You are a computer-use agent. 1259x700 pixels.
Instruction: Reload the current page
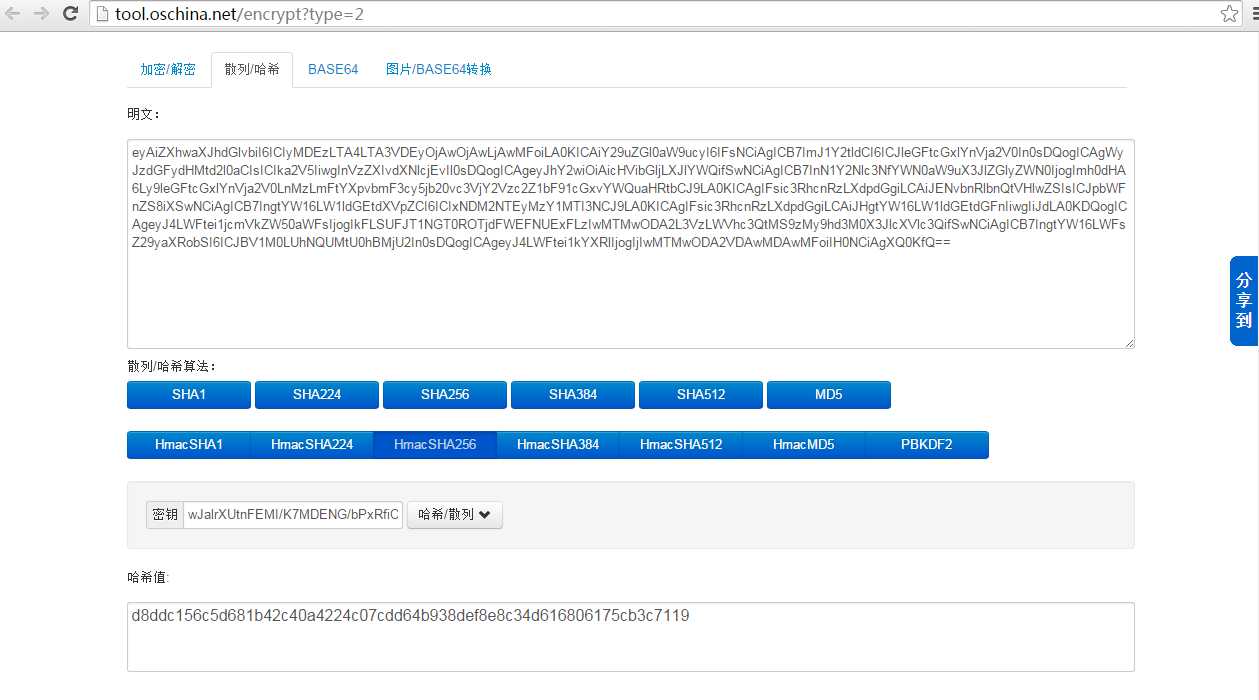click(71, 14)
